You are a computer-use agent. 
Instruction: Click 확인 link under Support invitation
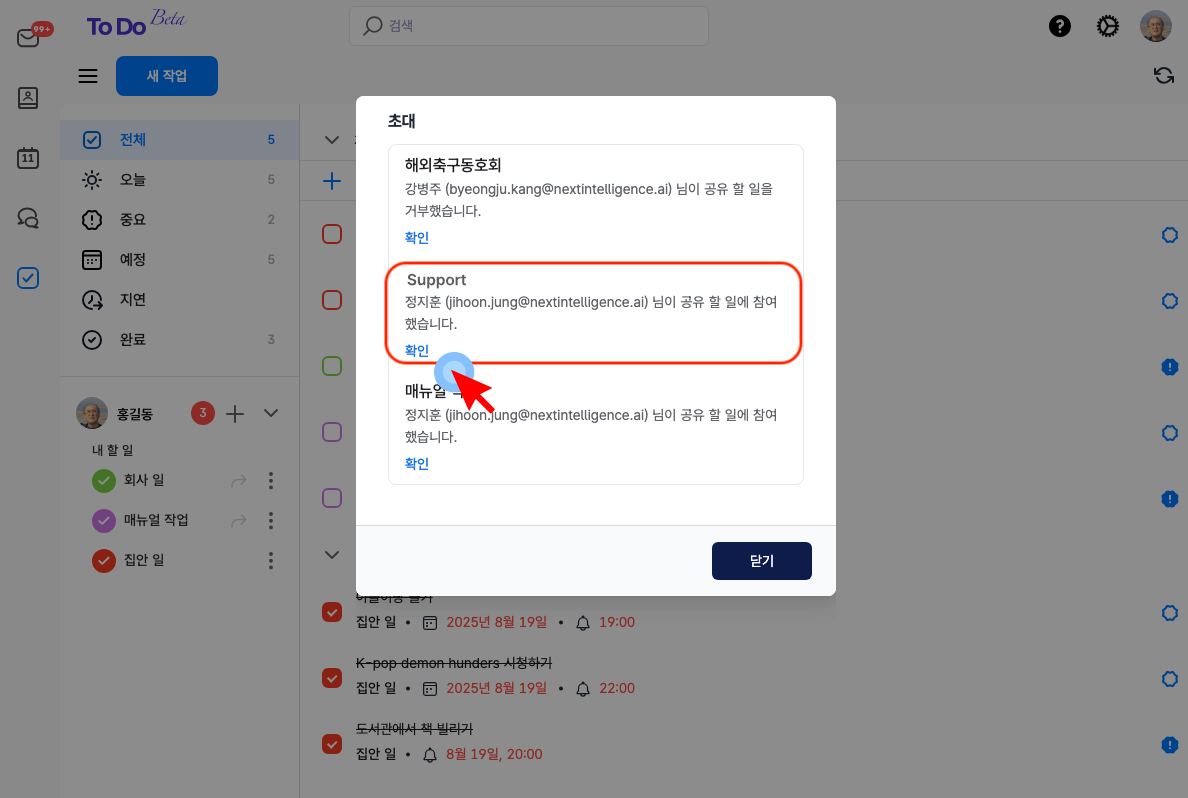click(417, 351)
